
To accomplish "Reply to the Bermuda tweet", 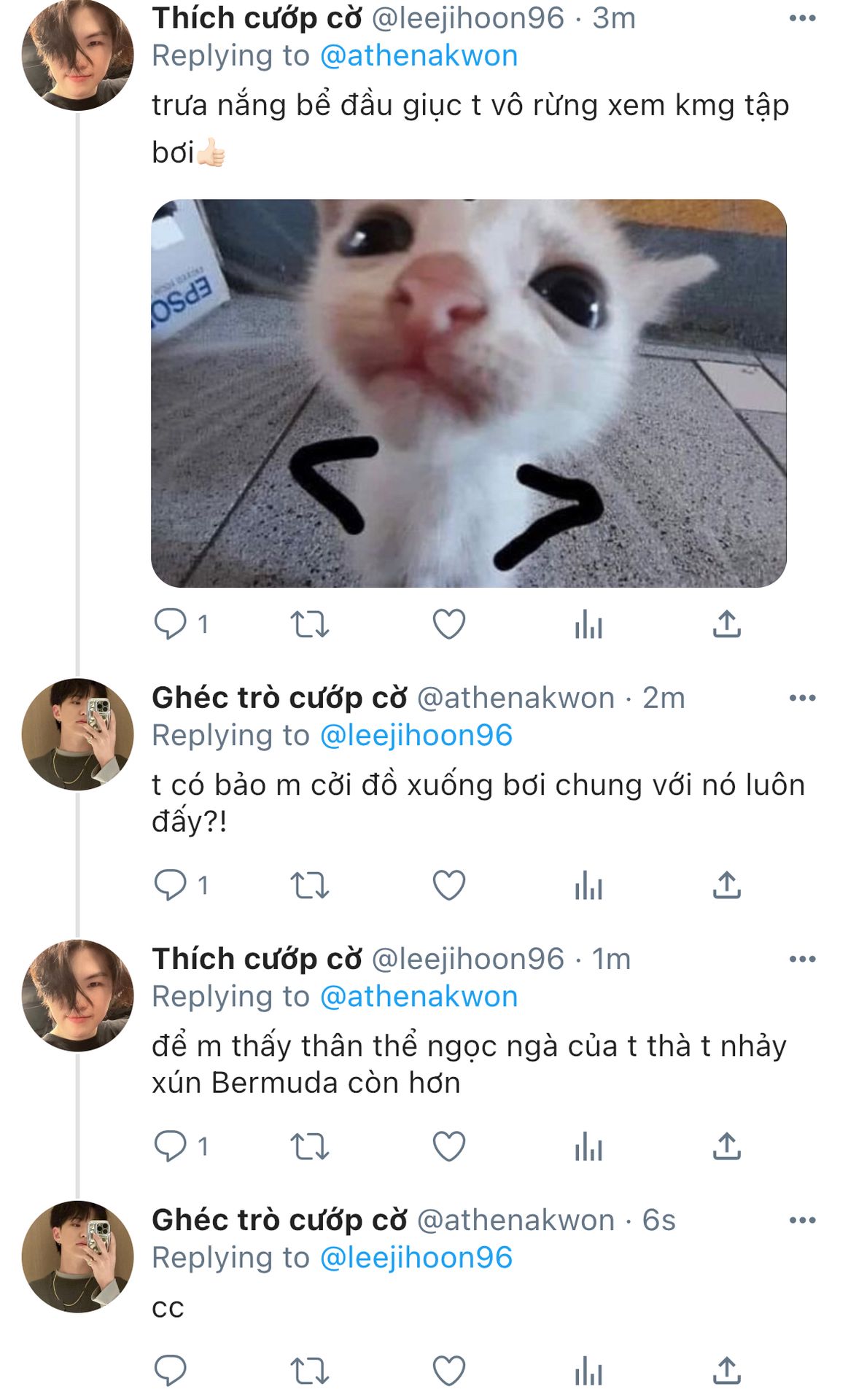I will point(170,1147).
